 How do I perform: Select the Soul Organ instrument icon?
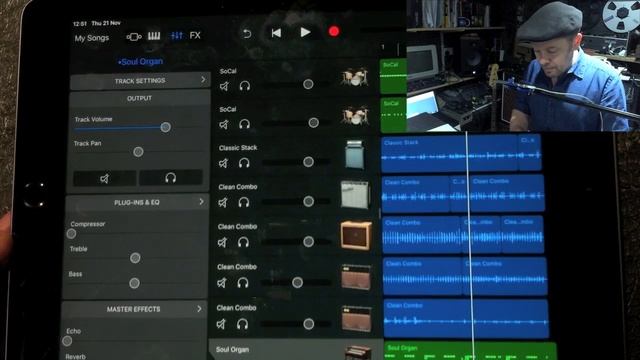(358, 352)
